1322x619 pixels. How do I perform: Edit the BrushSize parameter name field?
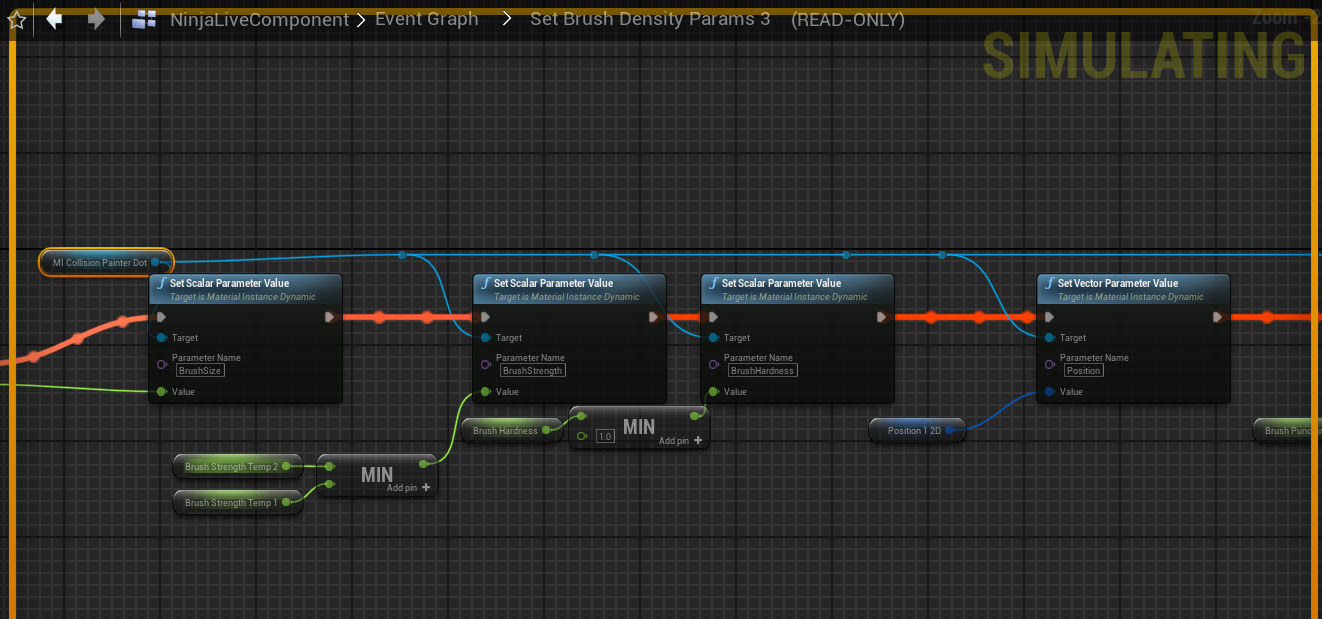[200, 371]
